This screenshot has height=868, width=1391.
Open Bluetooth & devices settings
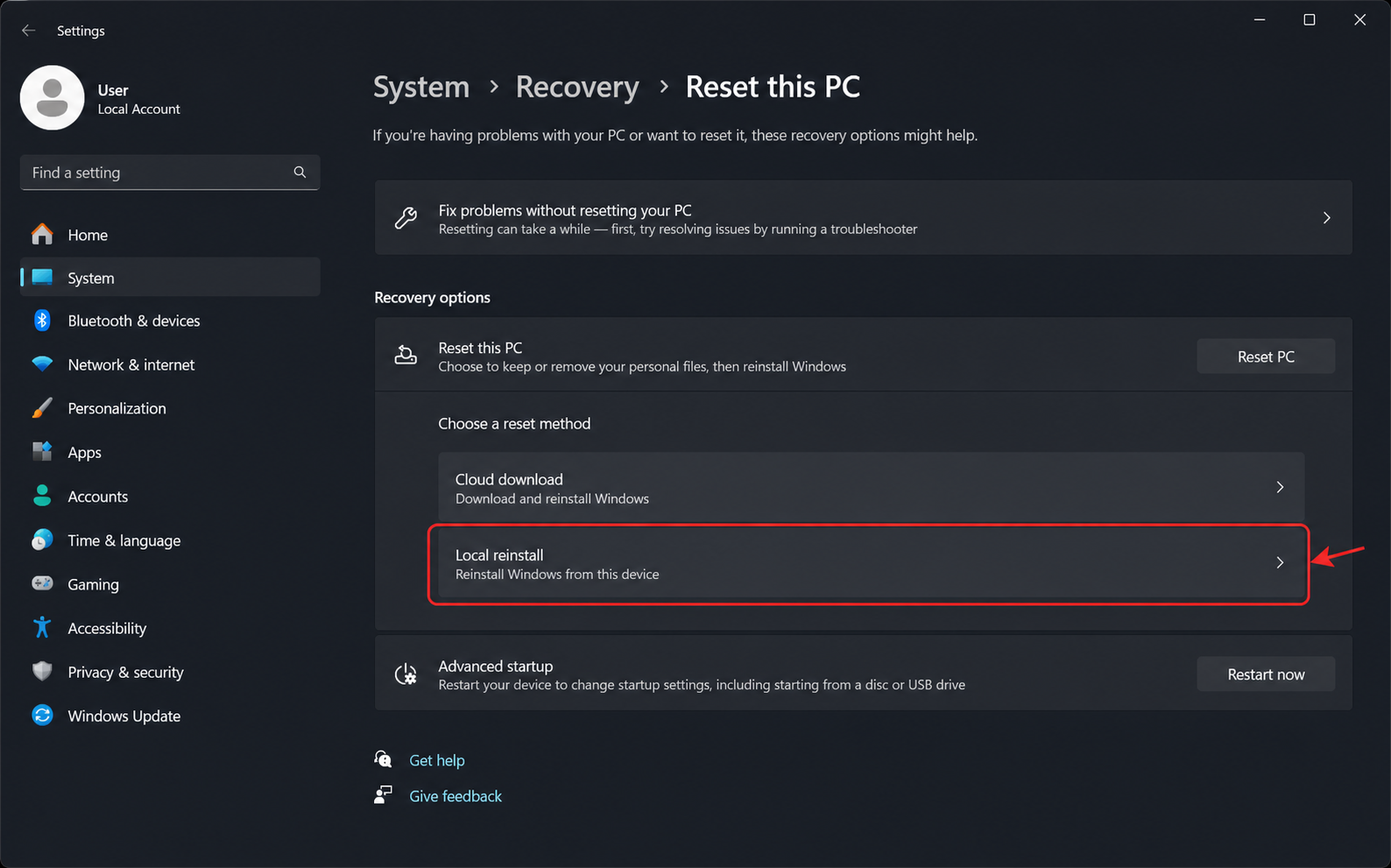point(134,321)
